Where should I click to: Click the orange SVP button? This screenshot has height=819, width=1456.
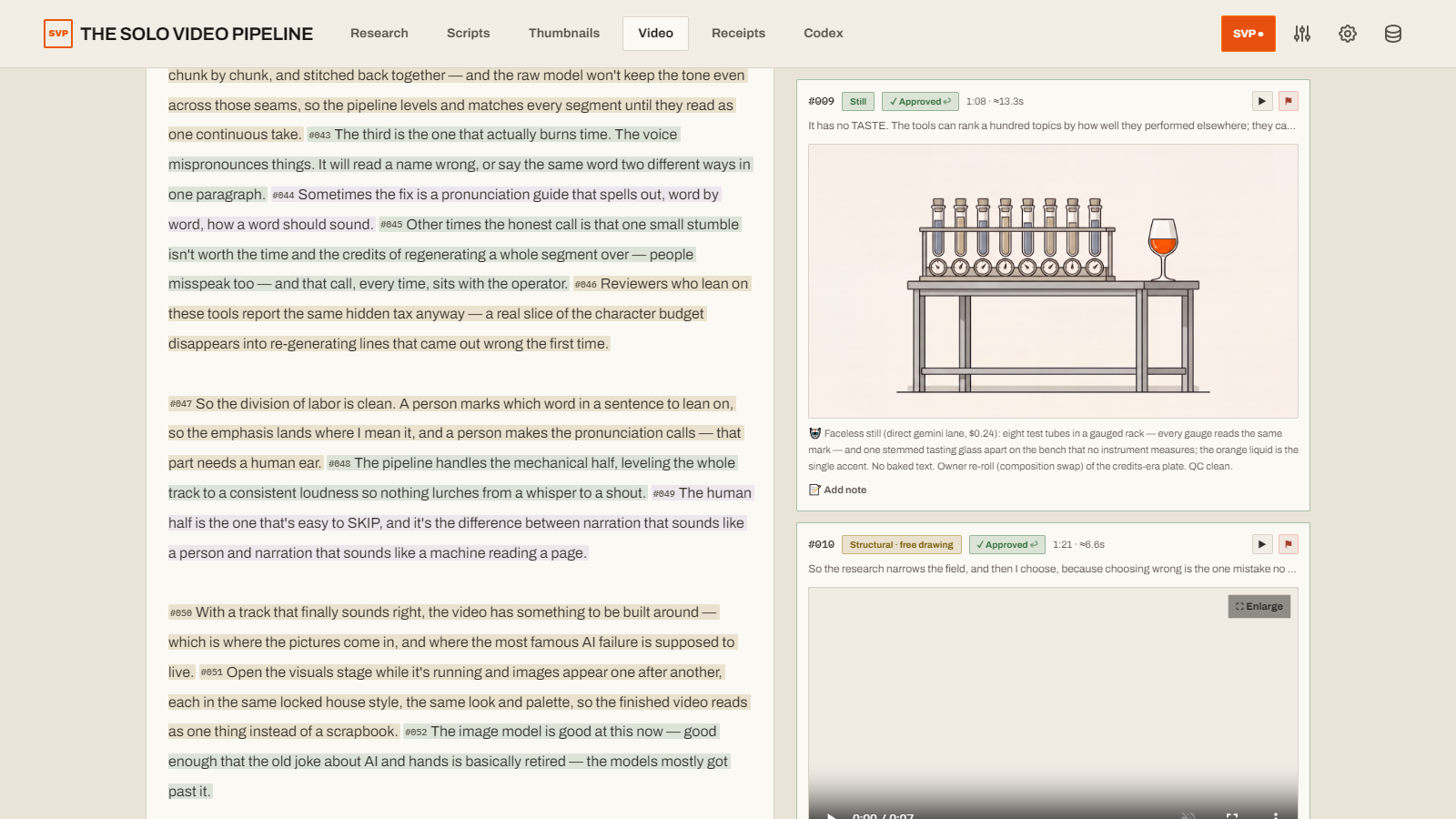(x=1249, y=34)
